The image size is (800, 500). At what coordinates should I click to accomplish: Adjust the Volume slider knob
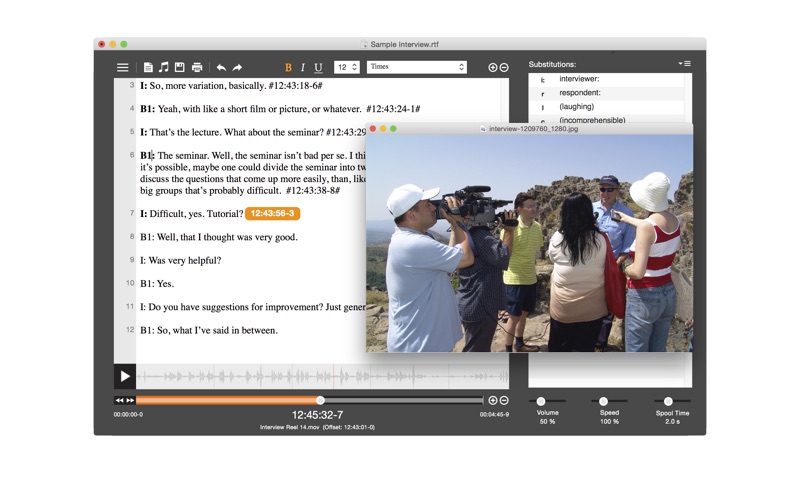[x=541, y=402]
